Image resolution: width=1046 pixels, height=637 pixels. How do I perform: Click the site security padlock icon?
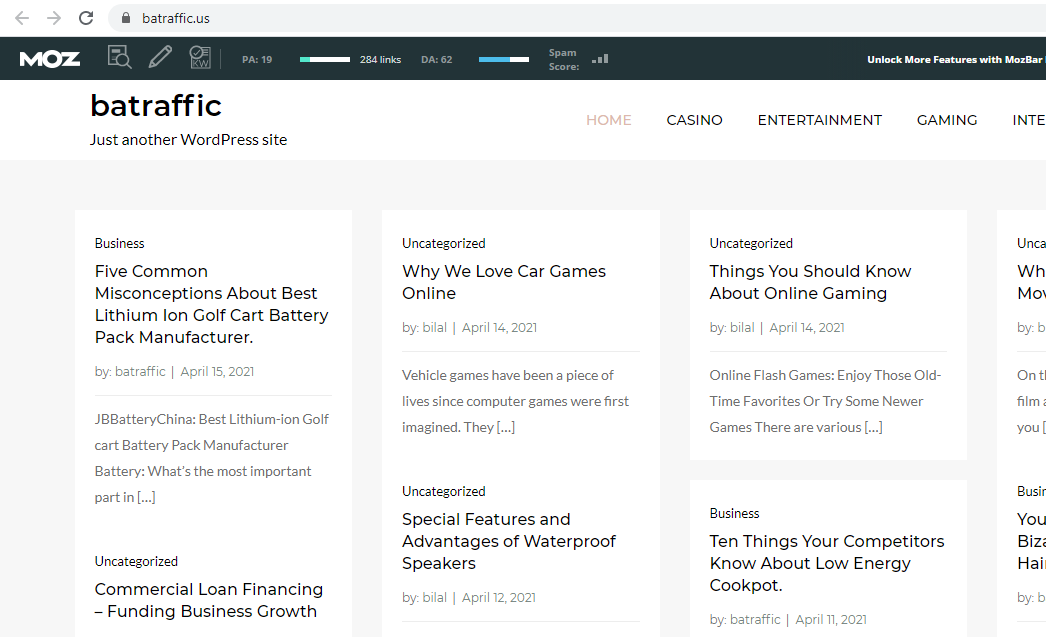coord(126,18)
